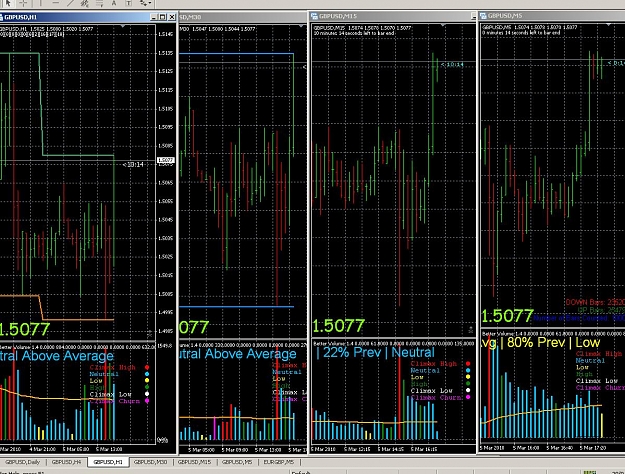
Task: Switch to the GBPUSD,H4 chart tab
Action: pyautogui.click(x=67, y=462)
